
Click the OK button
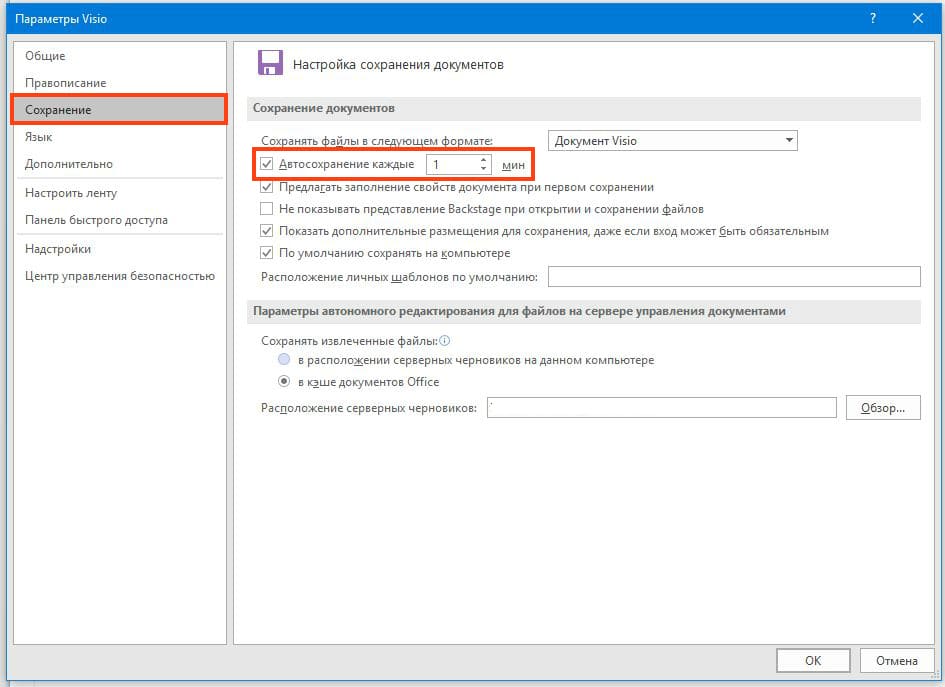click(813, 660)
